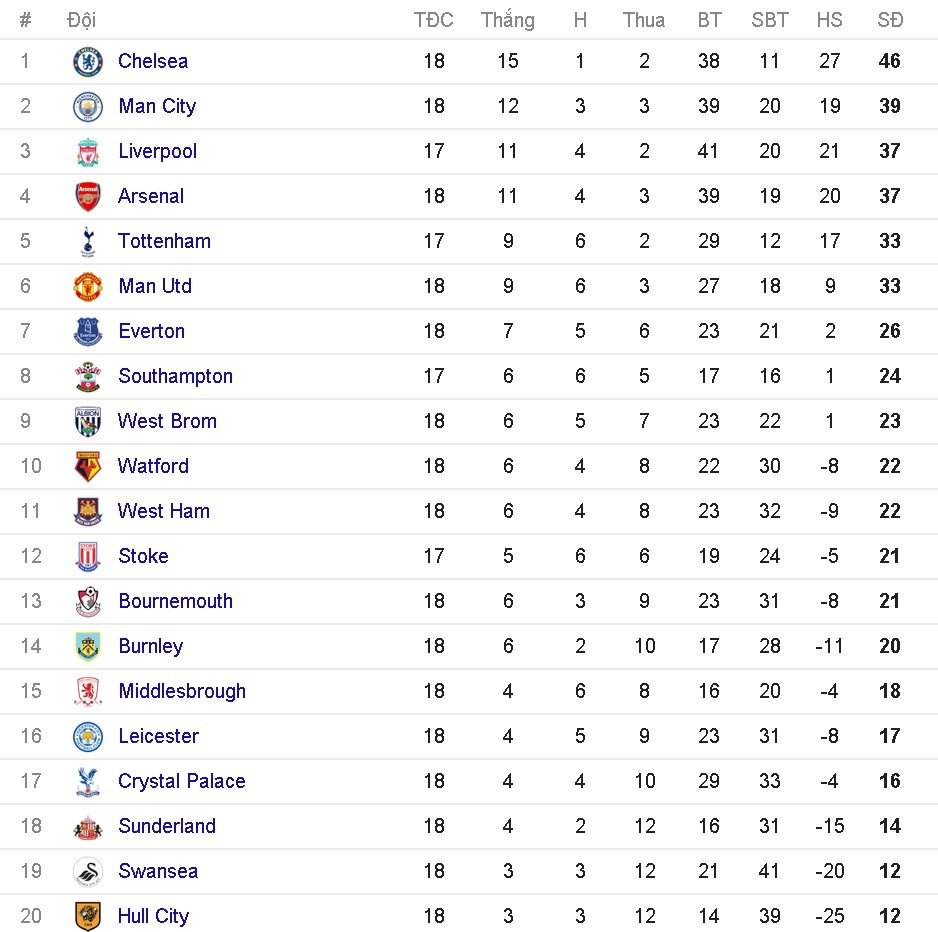Click the Everton club crest icon

(x=88, y=332)
